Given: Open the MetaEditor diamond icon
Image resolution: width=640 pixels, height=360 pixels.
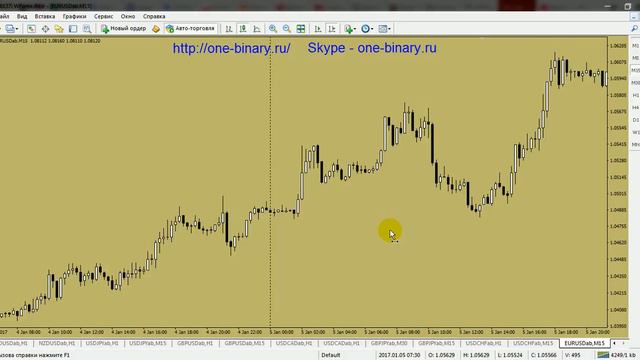Looking at the screenshot, I should [x=156, y=29].
